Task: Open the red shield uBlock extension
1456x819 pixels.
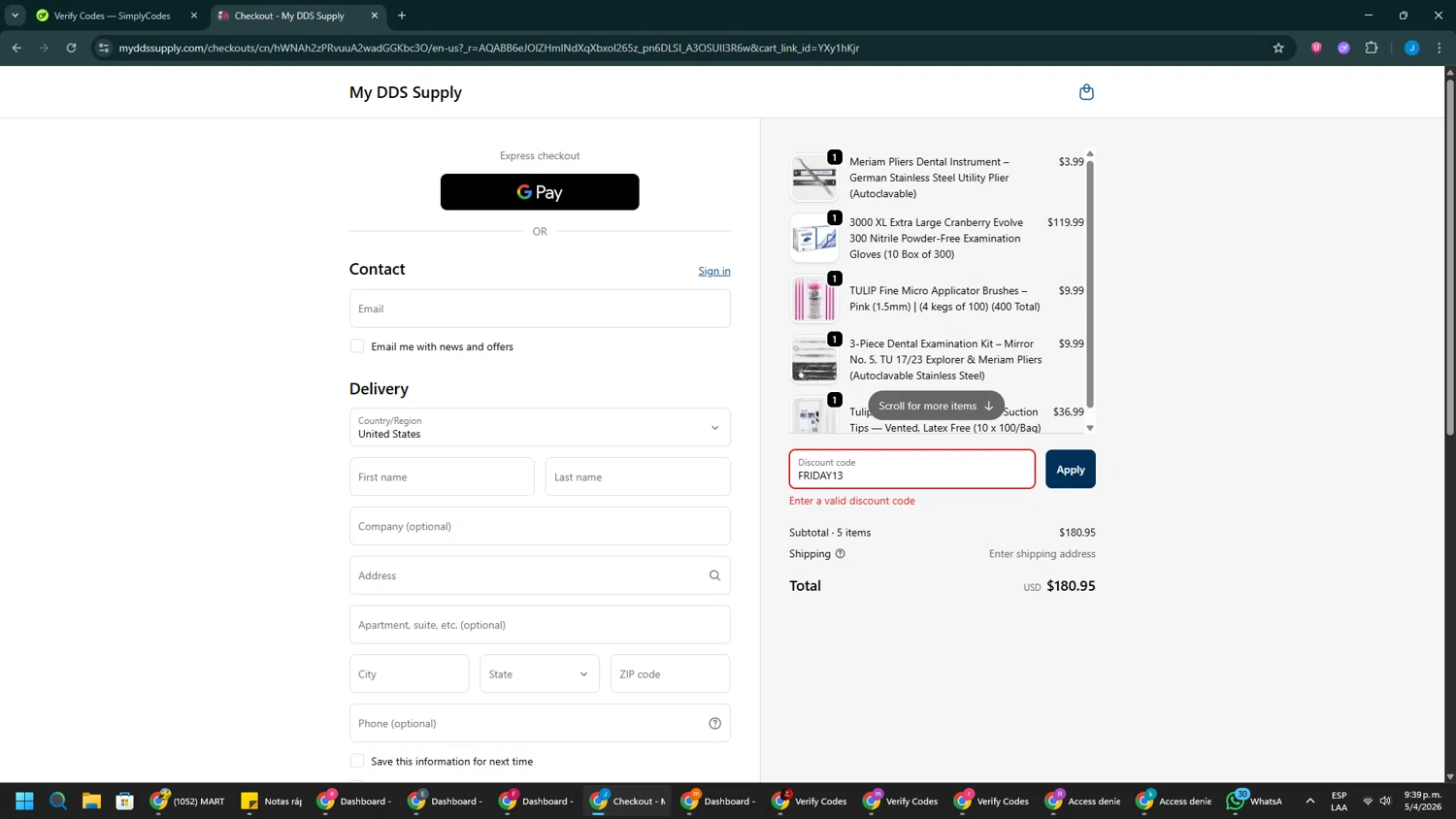Action: (1316, 48)
